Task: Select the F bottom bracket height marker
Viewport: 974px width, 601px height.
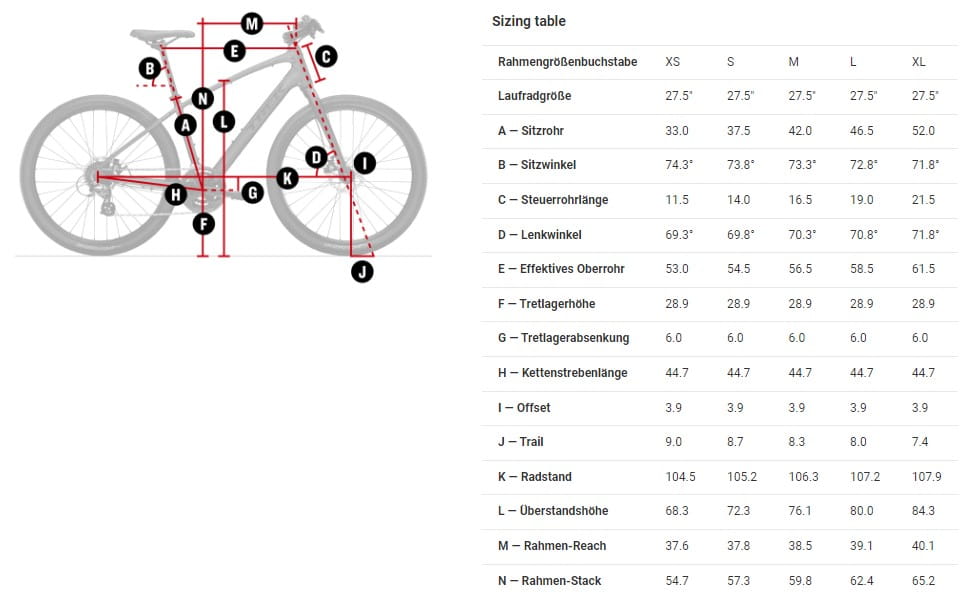Action: (x=204, y=224)
